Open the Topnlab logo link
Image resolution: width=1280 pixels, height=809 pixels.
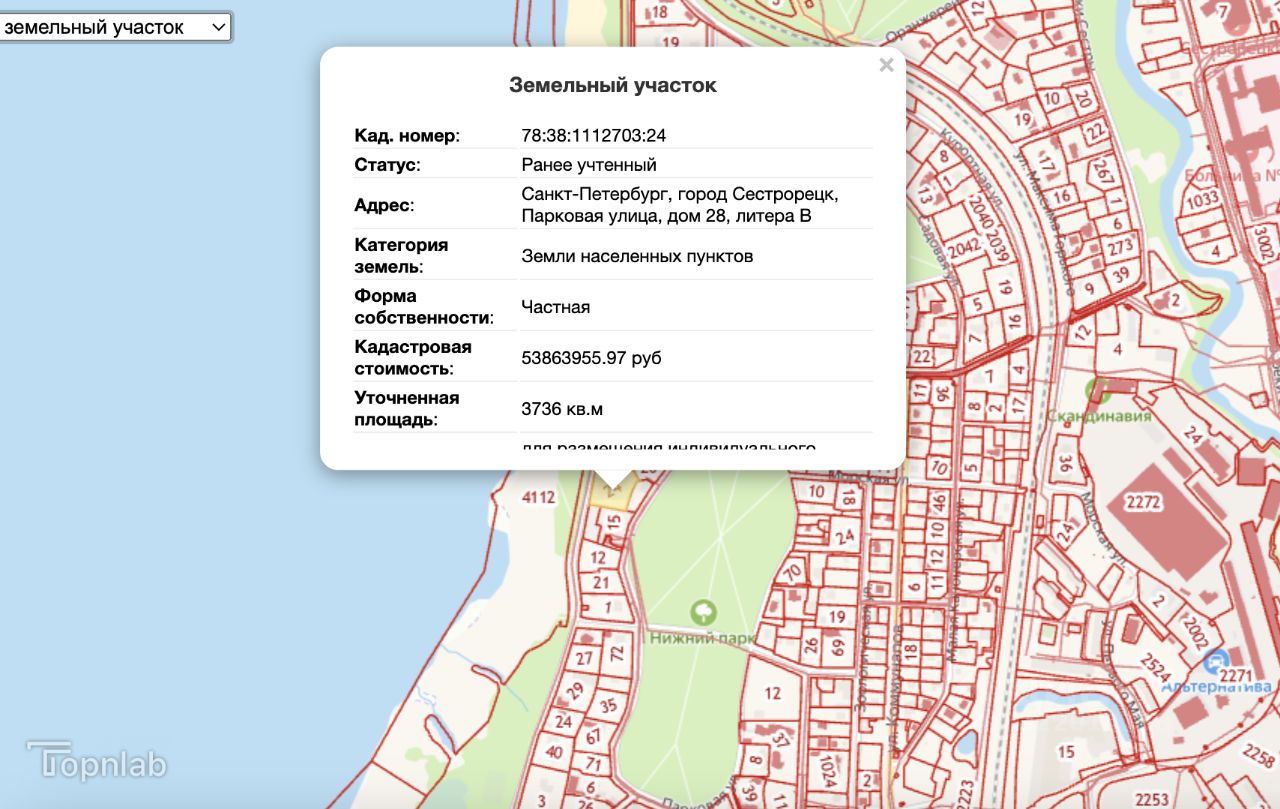[x=97, y=762]
